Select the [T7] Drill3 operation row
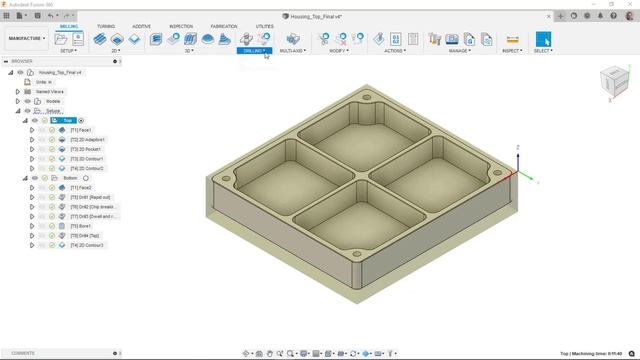 pos(93,216)
